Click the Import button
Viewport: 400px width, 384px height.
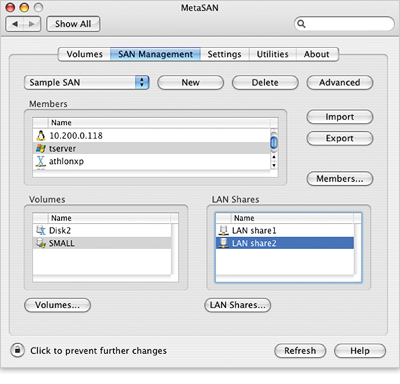[340, 117]
